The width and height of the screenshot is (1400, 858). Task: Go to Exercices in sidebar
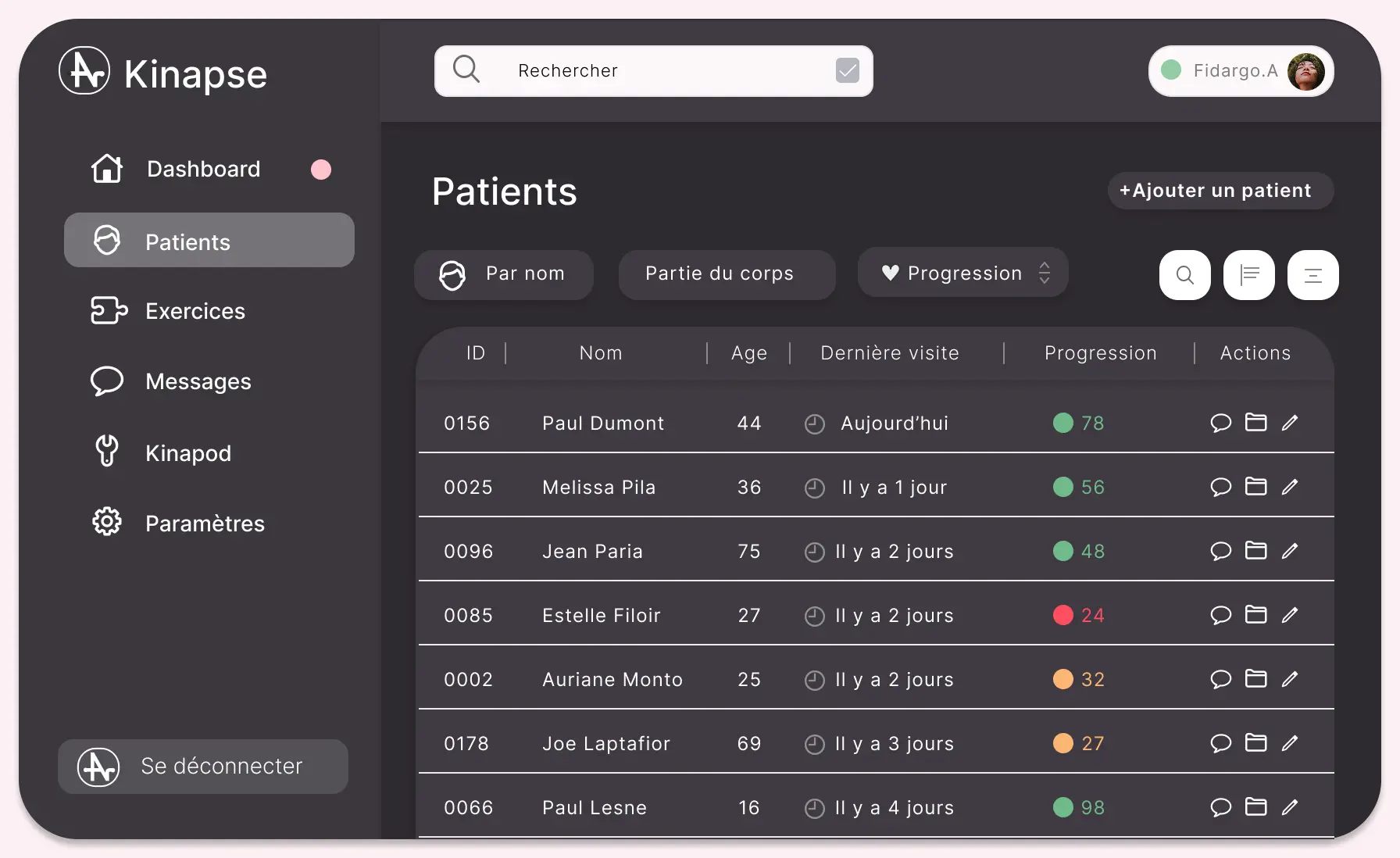coord(195,311)
